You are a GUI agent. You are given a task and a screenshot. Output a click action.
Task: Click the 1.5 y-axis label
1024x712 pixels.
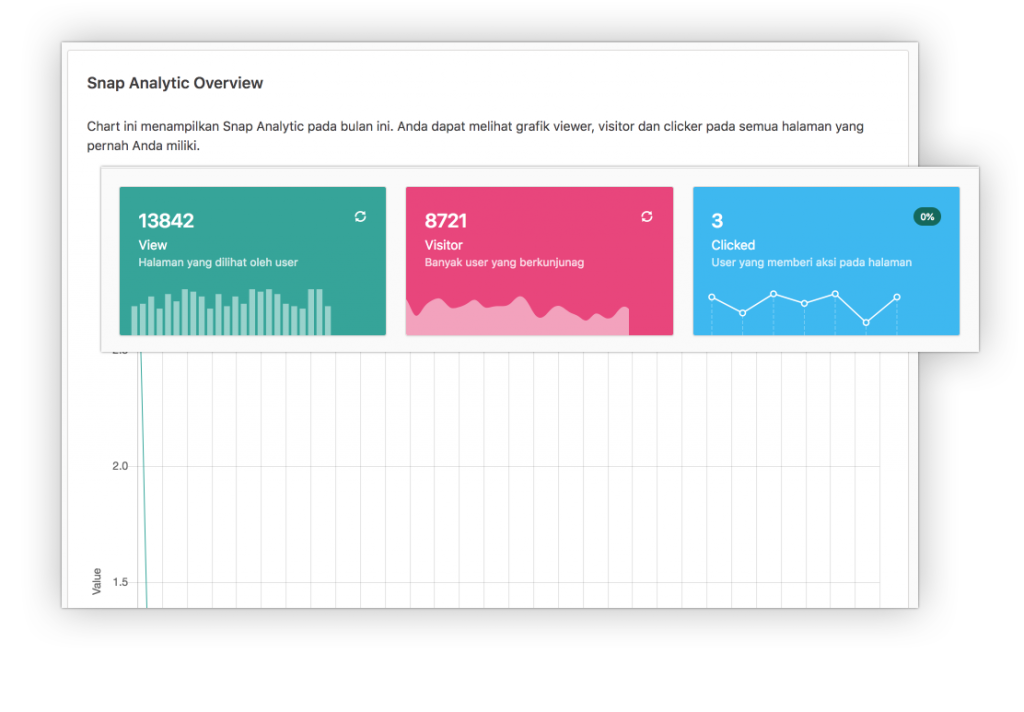coord(121,582)
